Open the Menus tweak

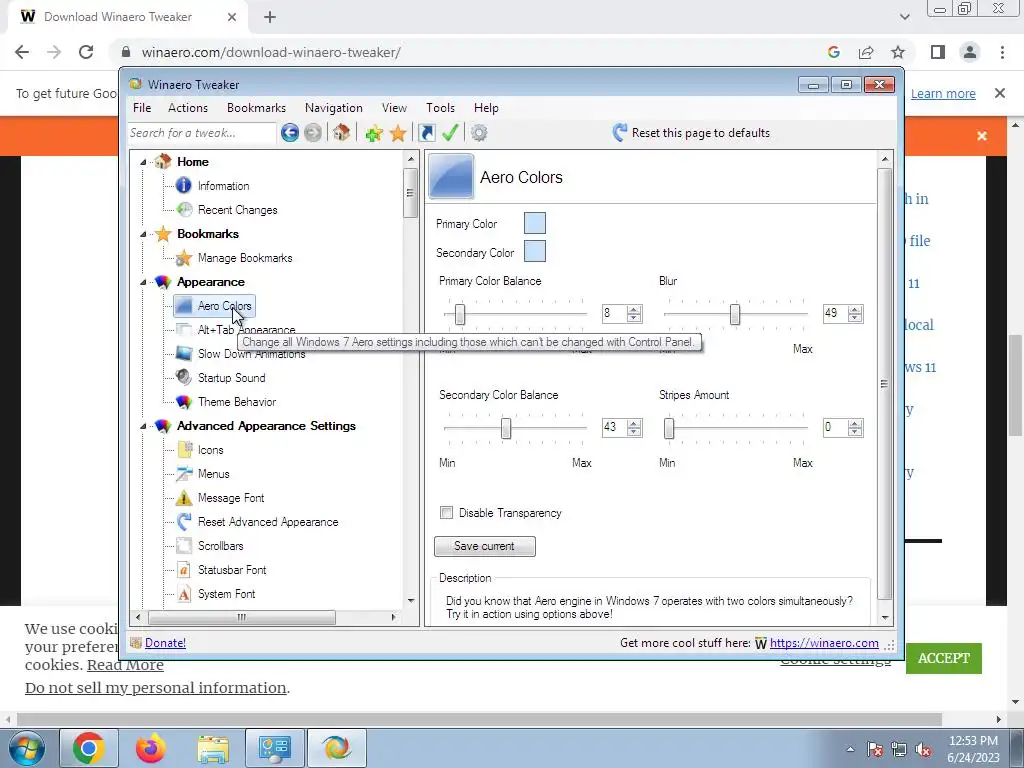tap(214, 474)
